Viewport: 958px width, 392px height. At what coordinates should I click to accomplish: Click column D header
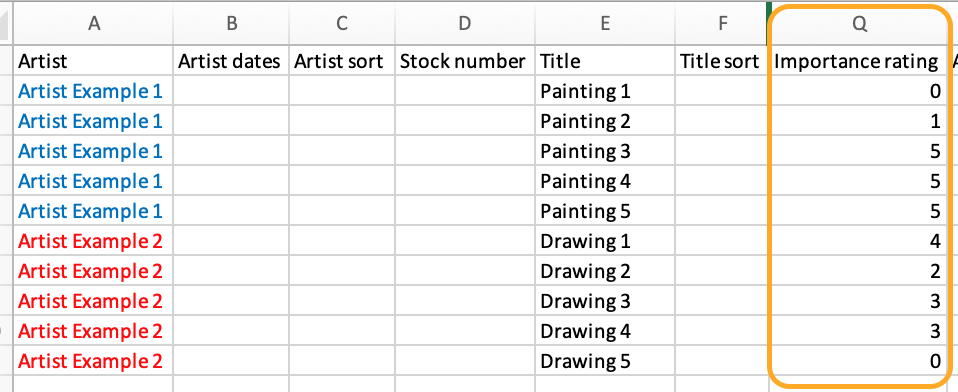[464, 23]
